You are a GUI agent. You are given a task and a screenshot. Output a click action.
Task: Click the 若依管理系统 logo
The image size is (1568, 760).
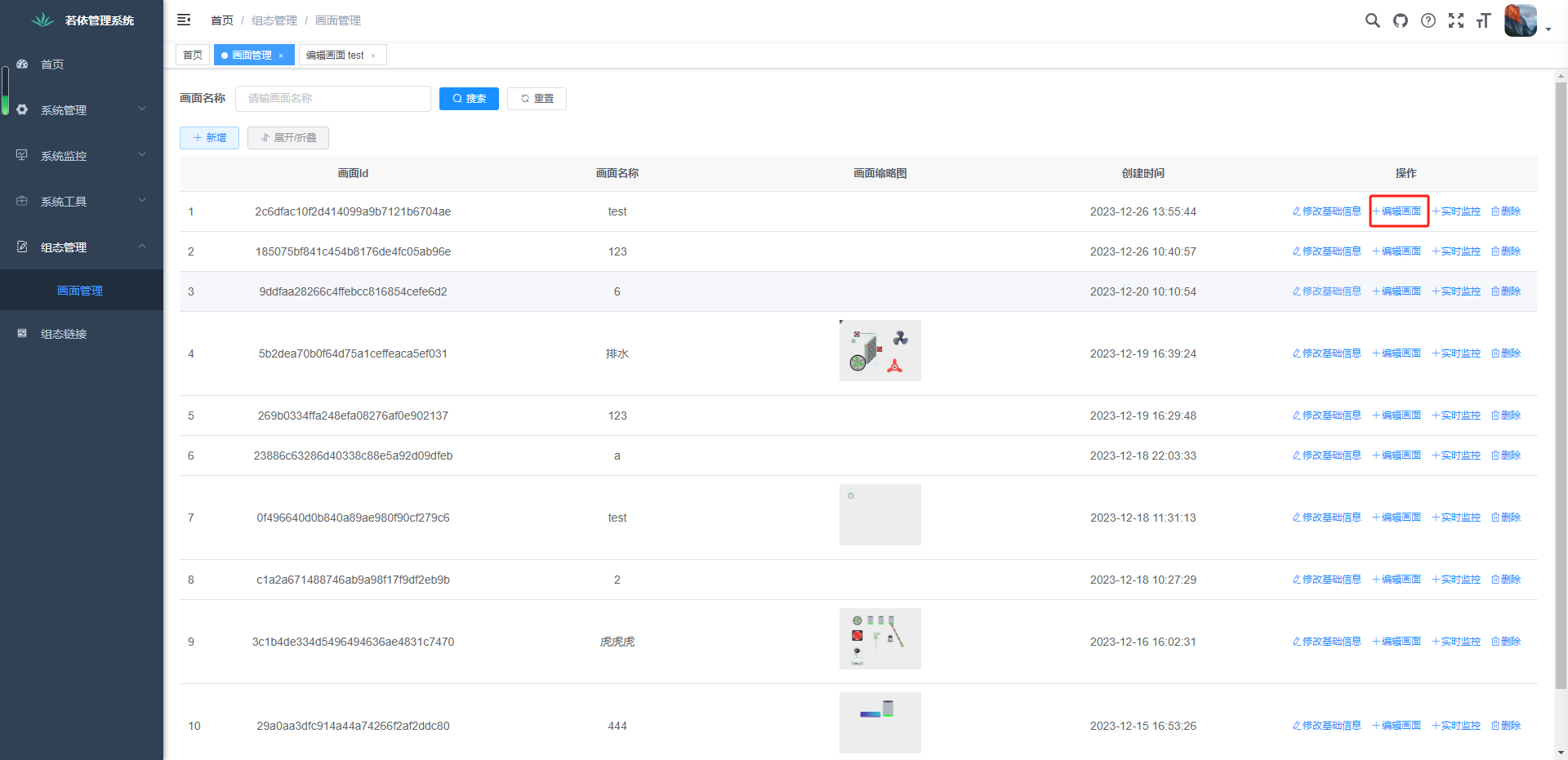(x=82, y=20)
